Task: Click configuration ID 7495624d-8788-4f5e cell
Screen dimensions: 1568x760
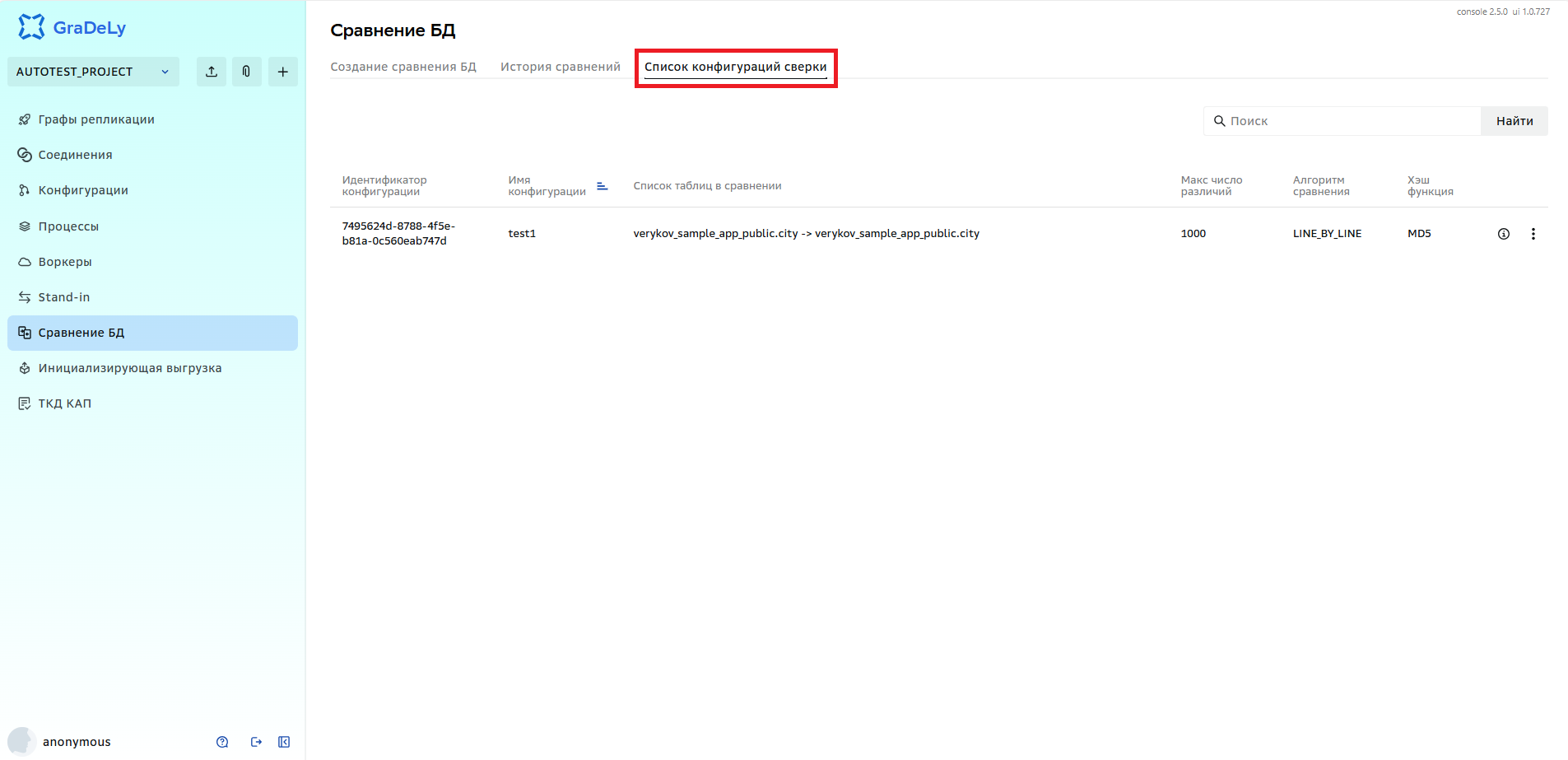Action: click(x=398, y=234)
